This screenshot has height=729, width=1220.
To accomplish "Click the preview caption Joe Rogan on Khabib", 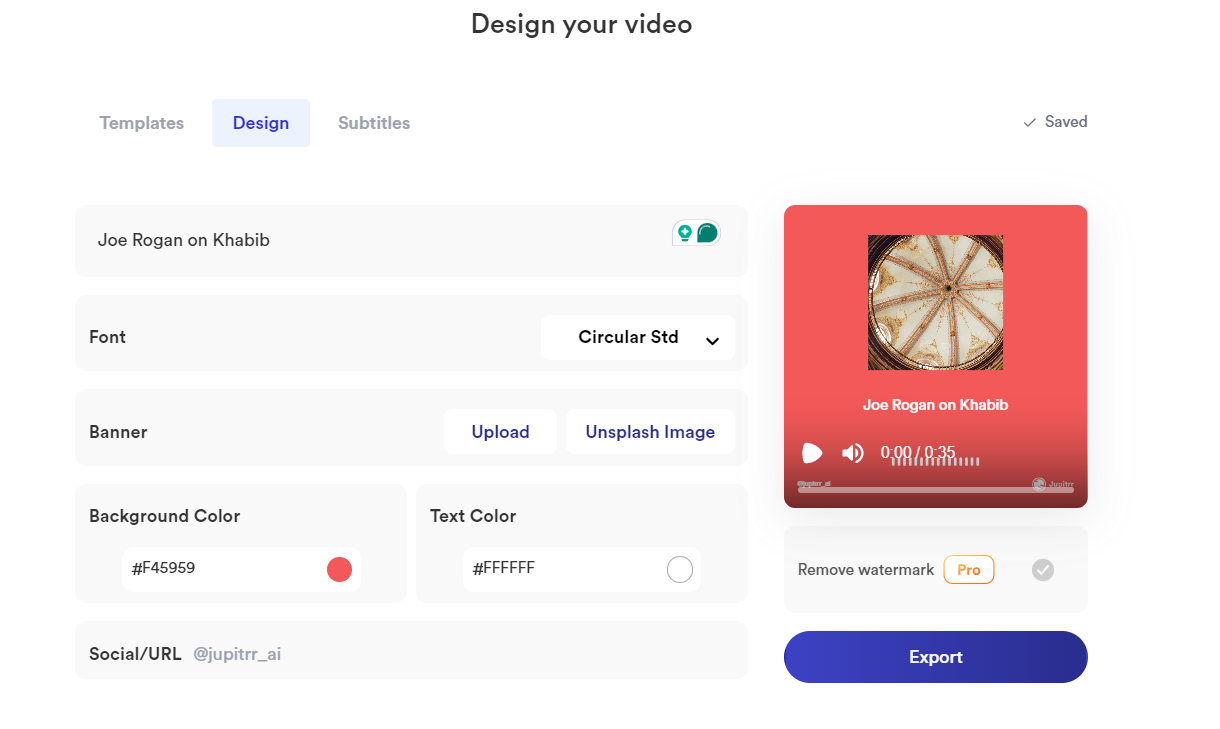I will (x=936, y=405).
